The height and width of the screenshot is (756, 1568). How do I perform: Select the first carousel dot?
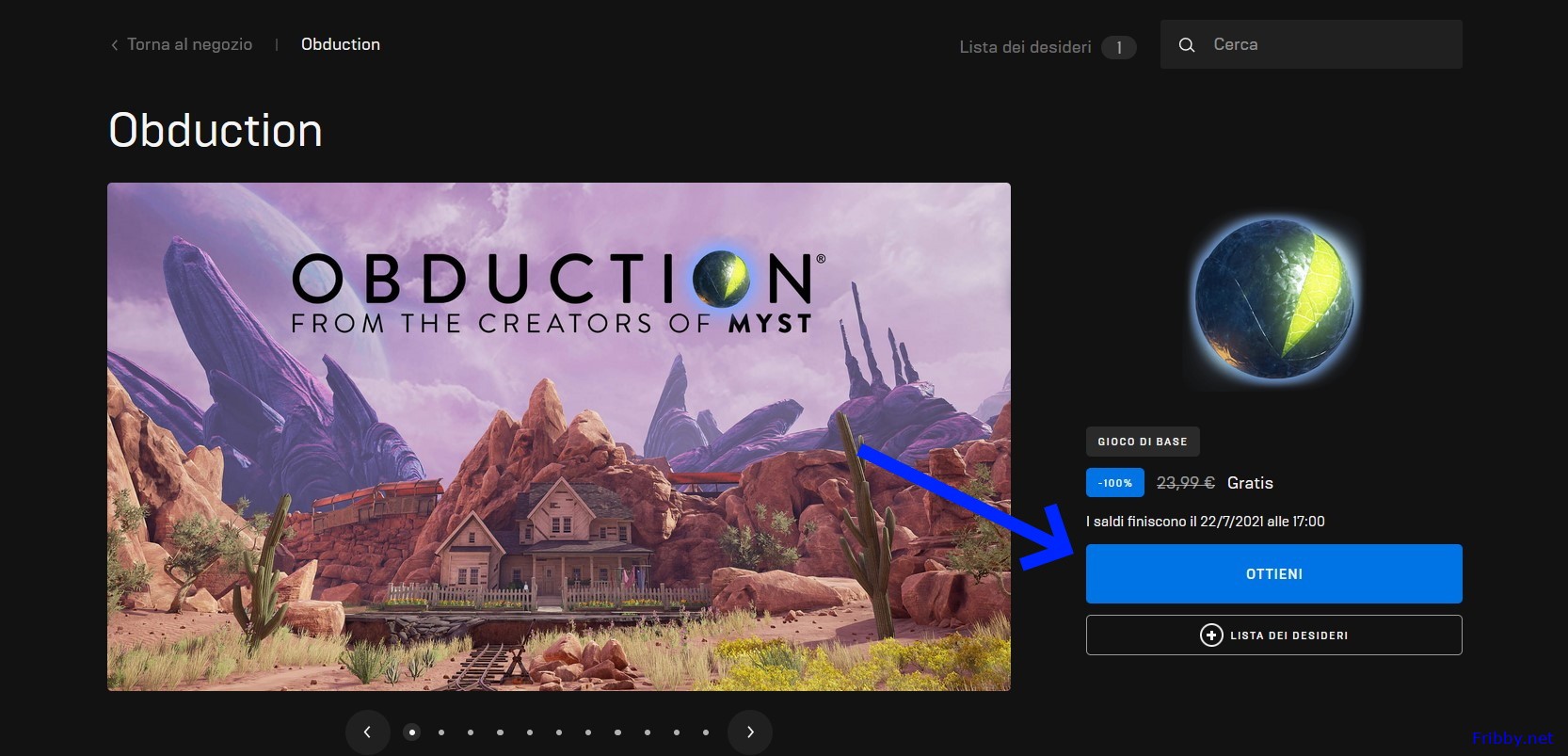pyautogui.click(x=411, y=732)
